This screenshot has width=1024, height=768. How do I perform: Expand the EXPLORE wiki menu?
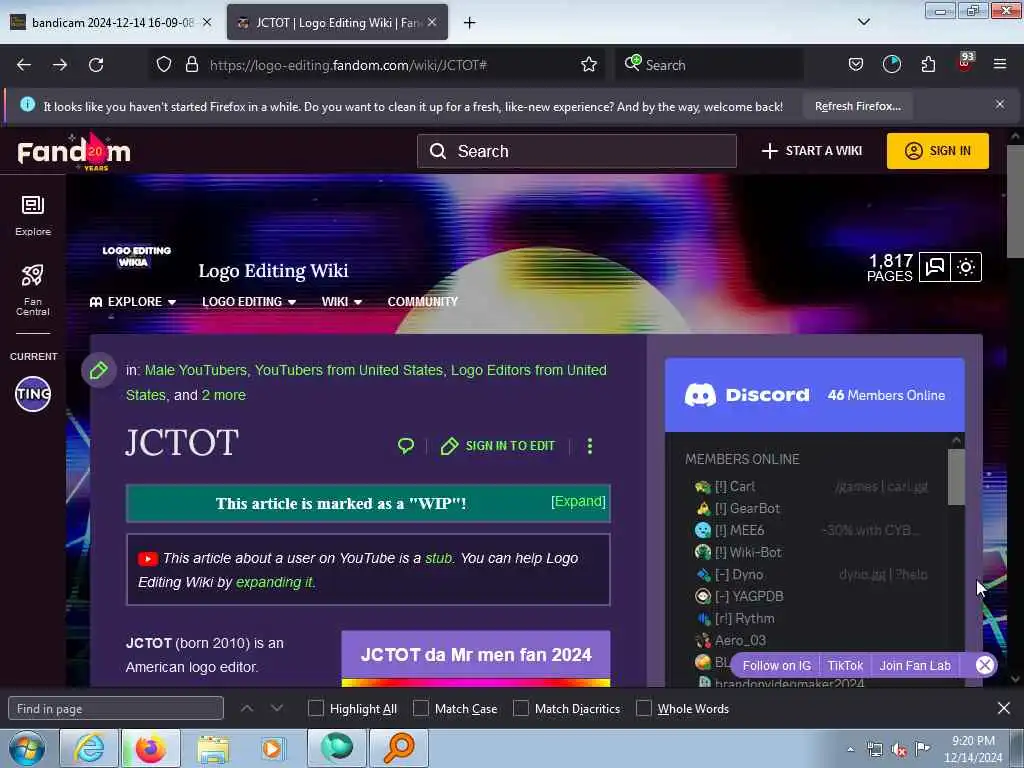point(133,302)
